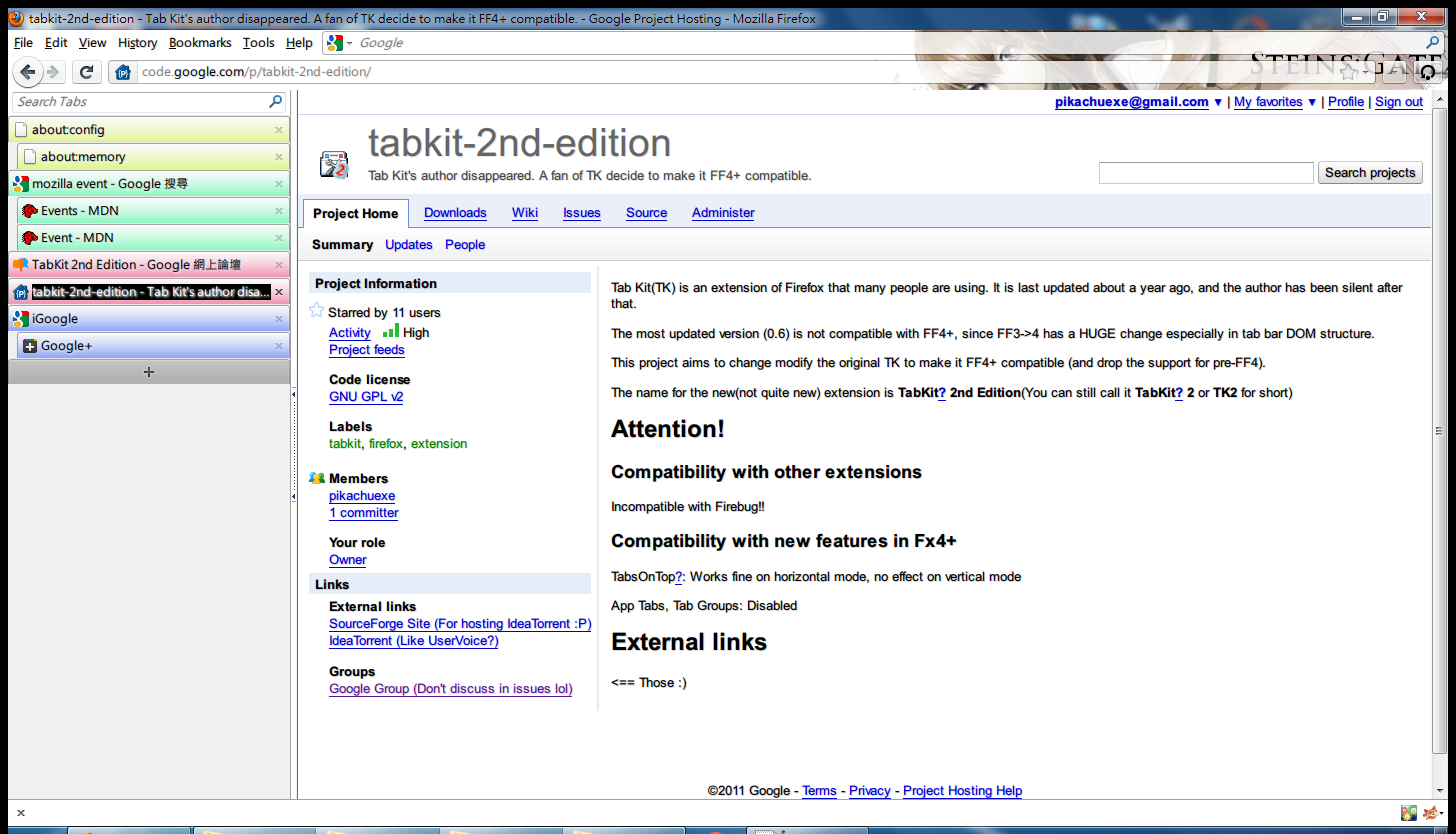This screenshot has height=834, width=1456.
Task: Click the firefox label
Action: click(x=386, y=444)
